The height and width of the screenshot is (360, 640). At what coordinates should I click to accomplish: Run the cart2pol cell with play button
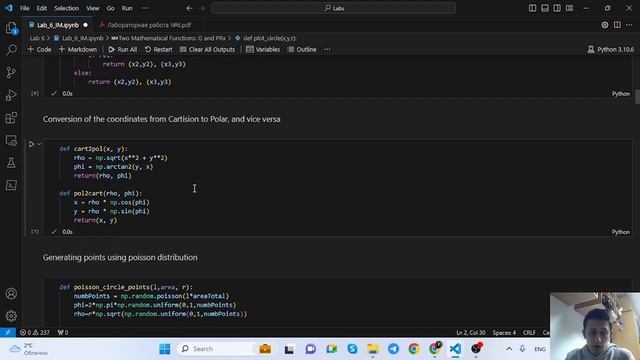pyautogui.click(x=31, y=144)
